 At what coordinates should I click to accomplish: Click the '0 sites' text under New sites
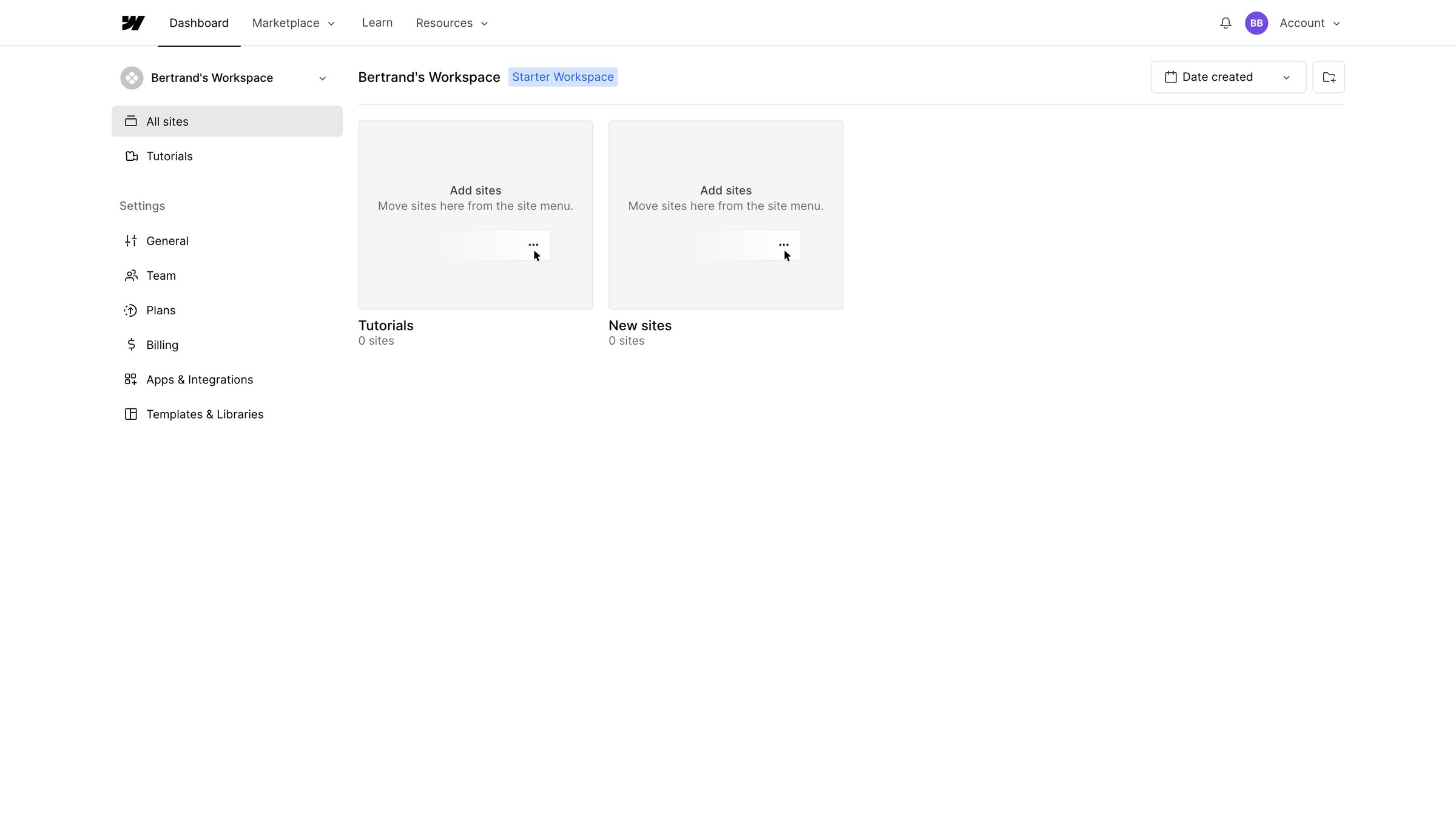click(x=627, y=340)
